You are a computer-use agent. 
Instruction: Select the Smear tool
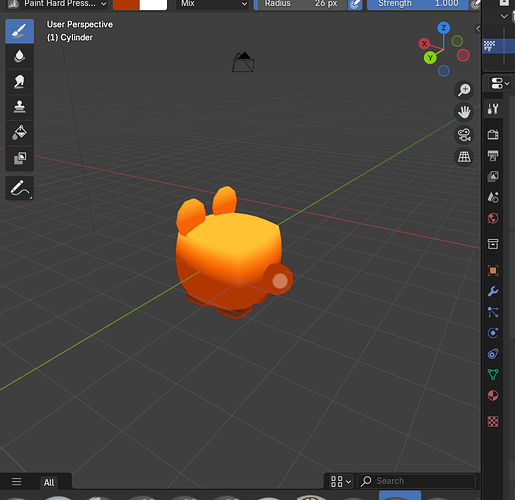coord(19,82)
